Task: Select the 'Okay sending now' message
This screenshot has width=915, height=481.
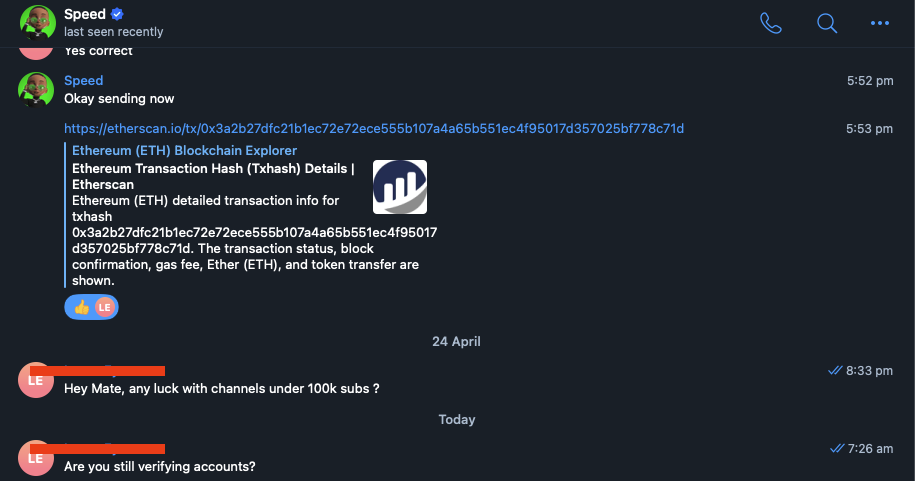Action: tap(119, 99)
